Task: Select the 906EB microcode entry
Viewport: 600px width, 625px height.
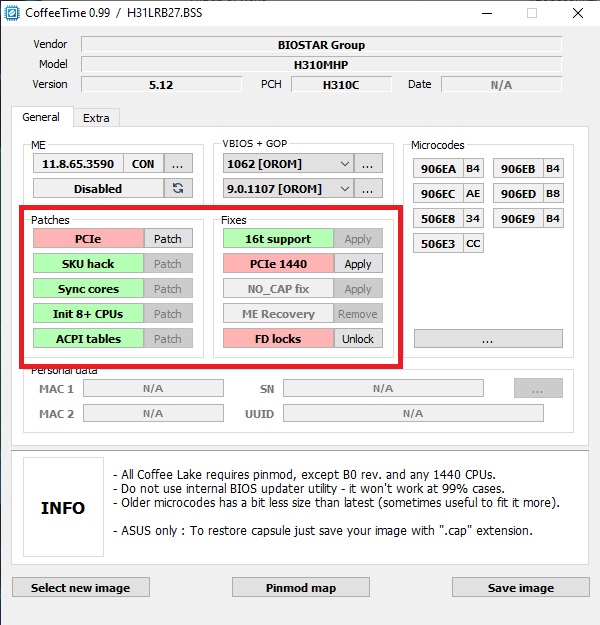Action: pyautogui.click(x=518, y=169)
